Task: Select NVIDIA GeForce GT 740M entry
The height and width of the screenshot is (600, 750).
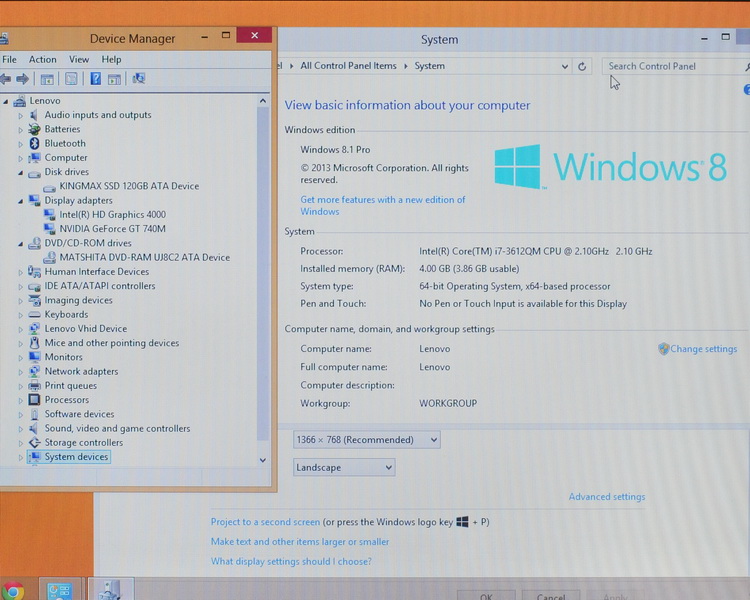Action: point(112,229)
